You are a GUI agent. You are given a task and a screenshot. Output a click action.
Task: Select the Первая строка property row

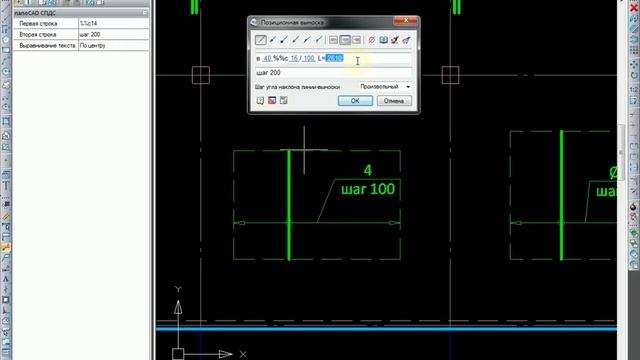[x=81, y=24]
